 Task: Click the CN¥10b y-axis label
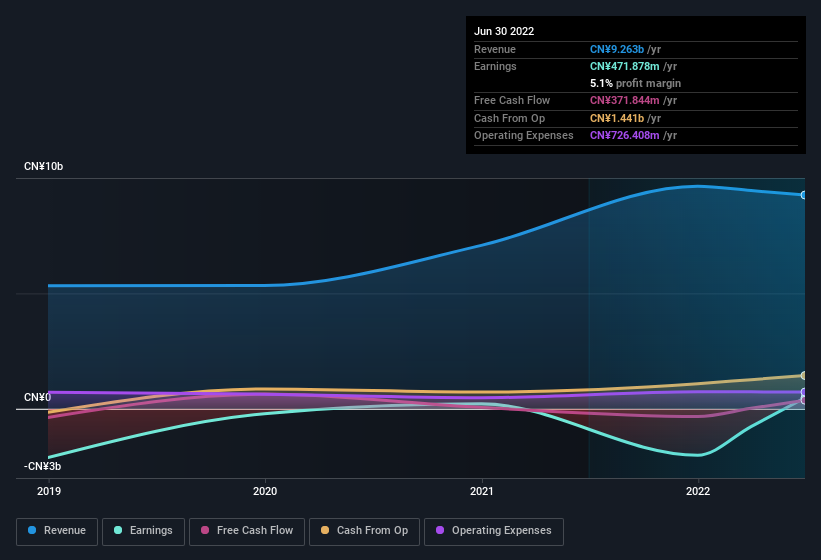pyautogui.click(x=43, y=166)
